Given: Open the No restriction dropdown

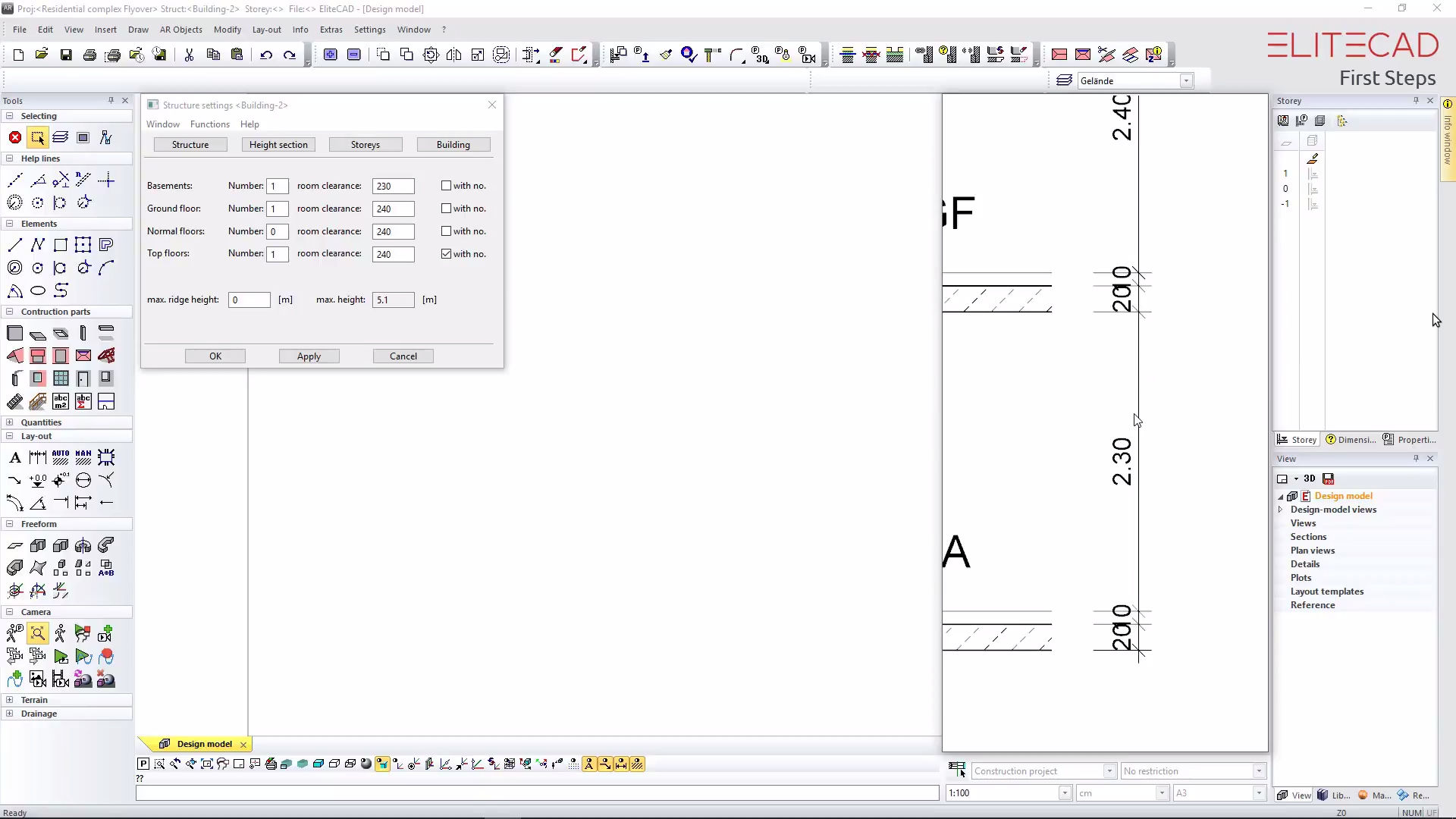Looking at the screenshot, I should (x=1259, y=771).
